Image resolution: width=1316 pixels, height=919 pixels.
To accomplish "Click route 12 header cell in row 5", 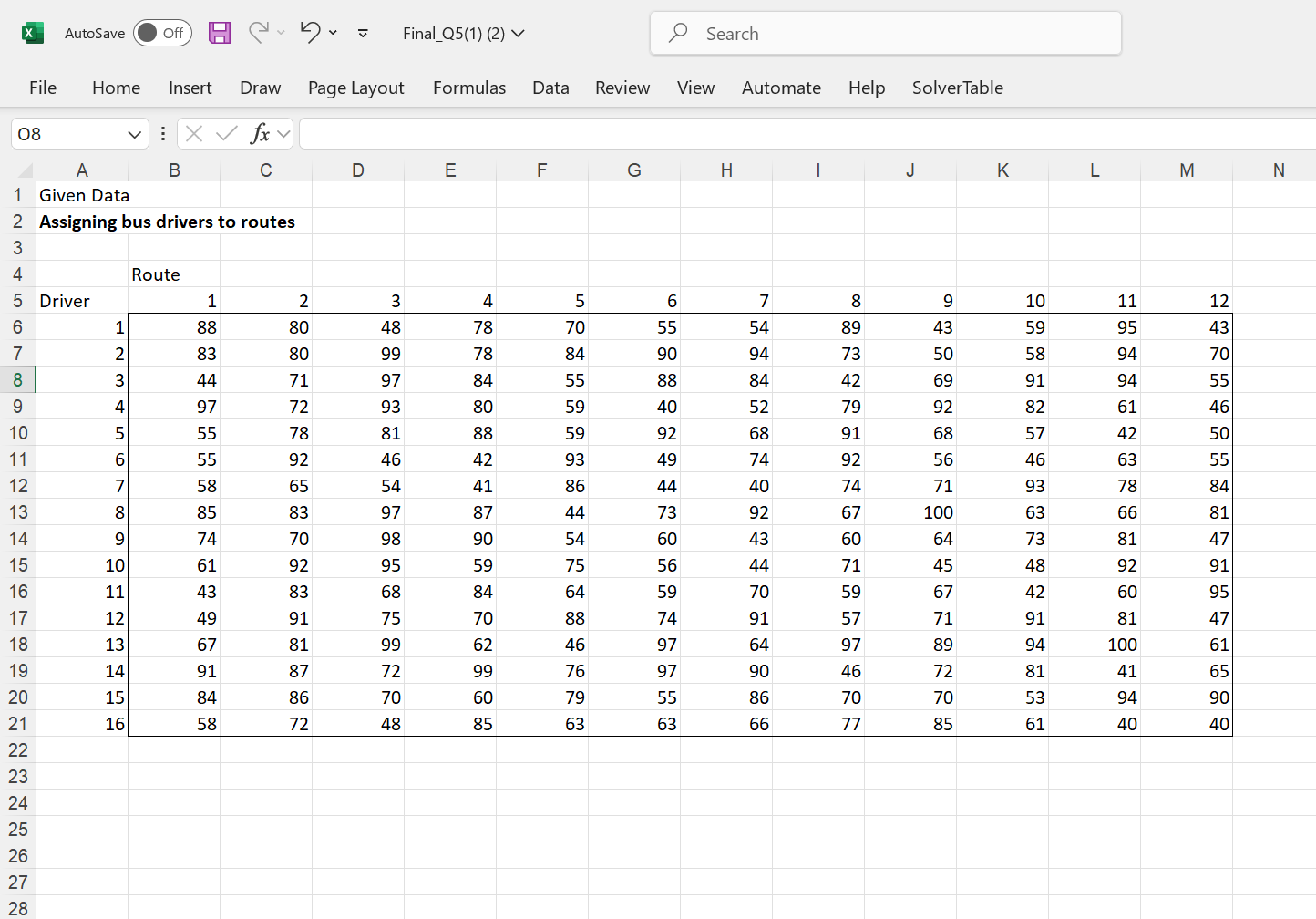I will tap(1187, 301).
